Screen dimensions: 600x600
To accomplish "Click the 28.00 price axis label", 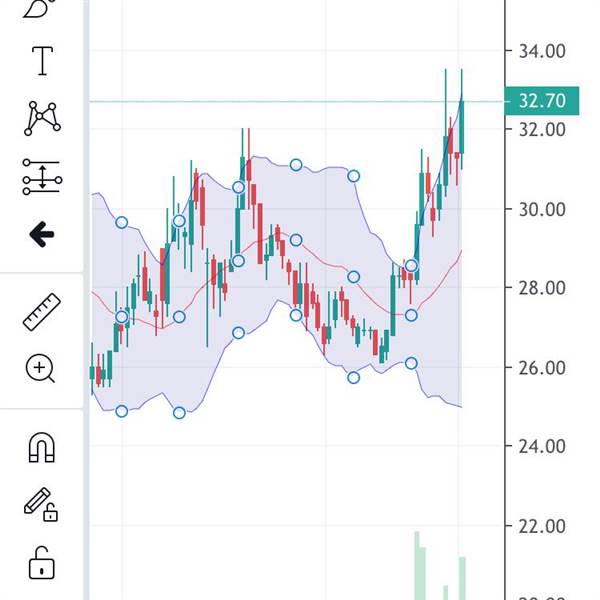I will pos(542,288).
